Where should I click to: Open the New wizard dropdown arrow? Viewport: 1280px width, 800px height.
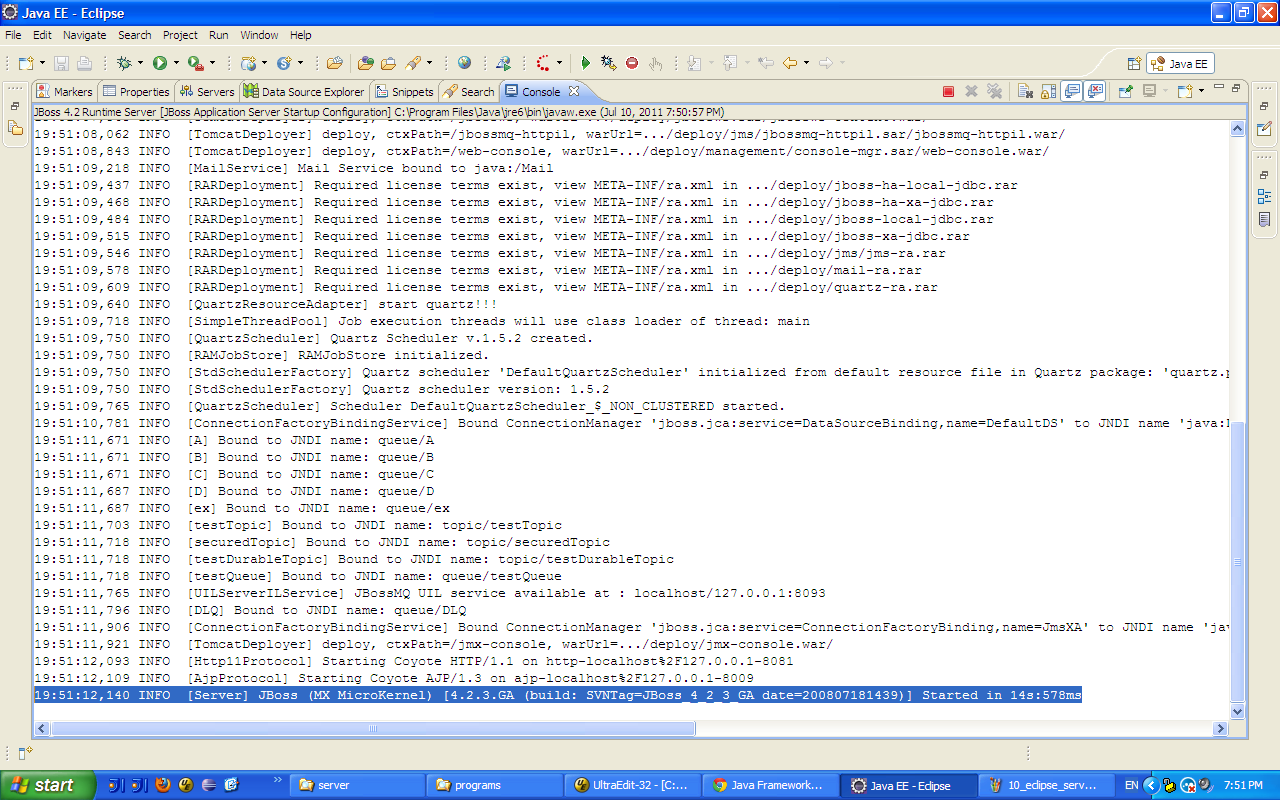click(41, 62)
